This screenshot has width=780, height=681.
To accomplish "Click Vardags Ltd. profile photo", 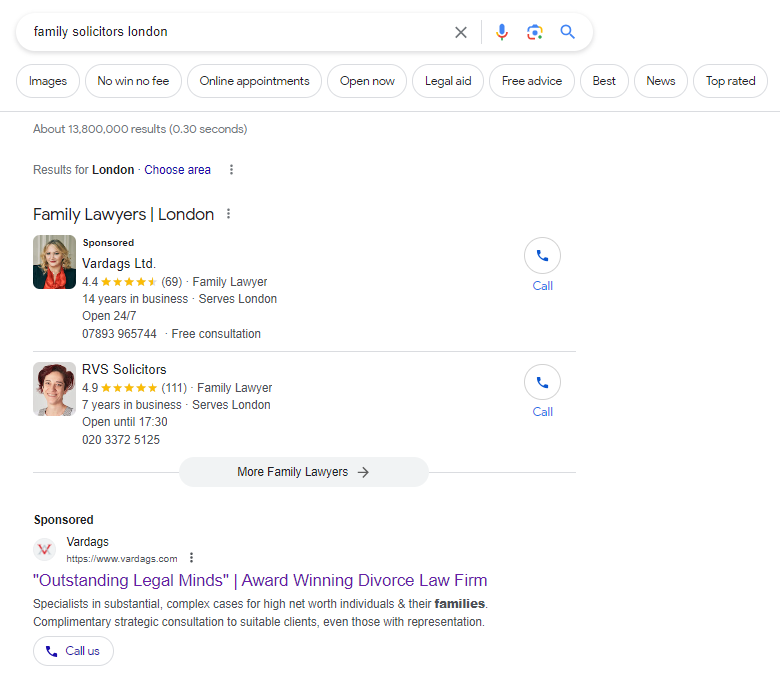I will click(54, 262).
